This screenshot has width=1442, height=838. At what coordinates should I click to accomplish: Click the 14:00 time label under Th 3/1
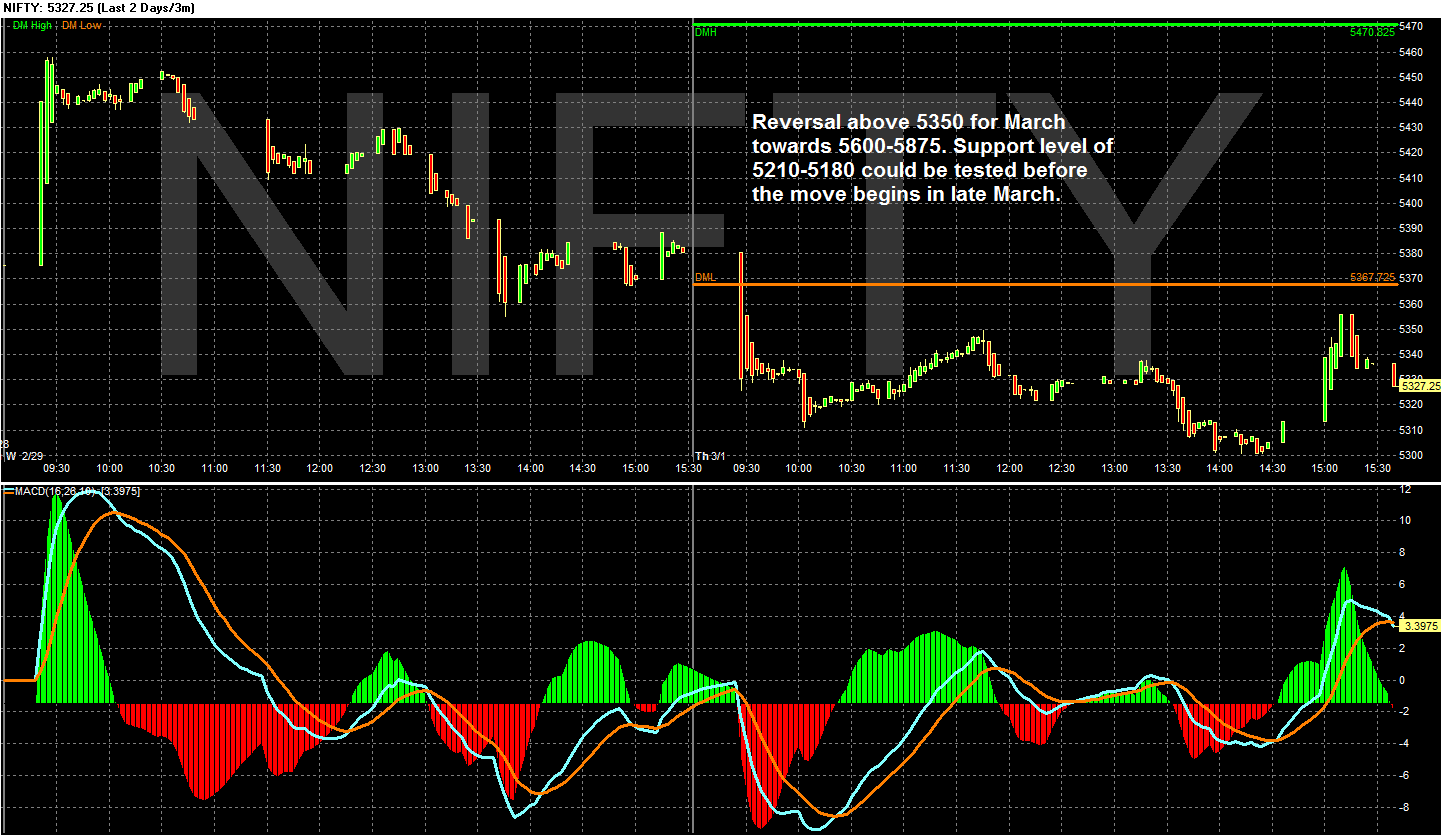pyautogui.click(x=1220, y=468)
